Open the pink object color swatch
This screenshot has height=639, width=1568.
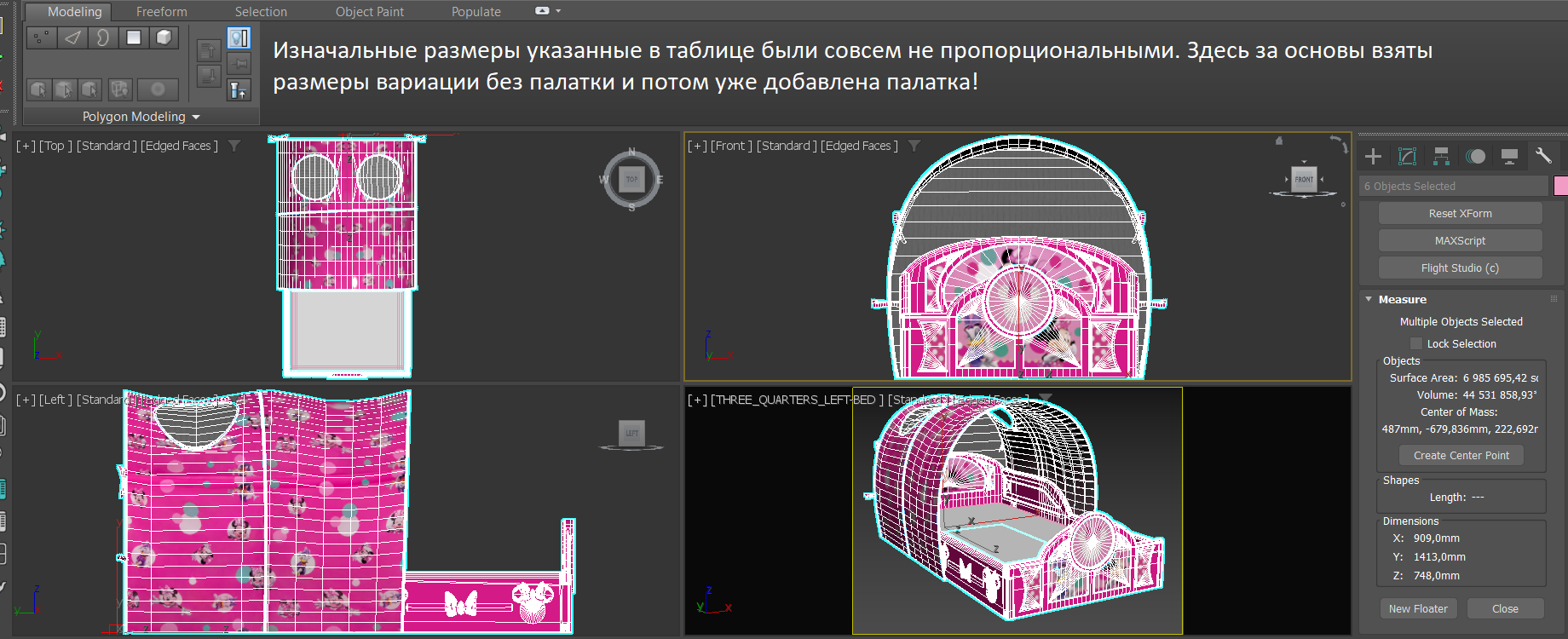tap(1561, 186)
